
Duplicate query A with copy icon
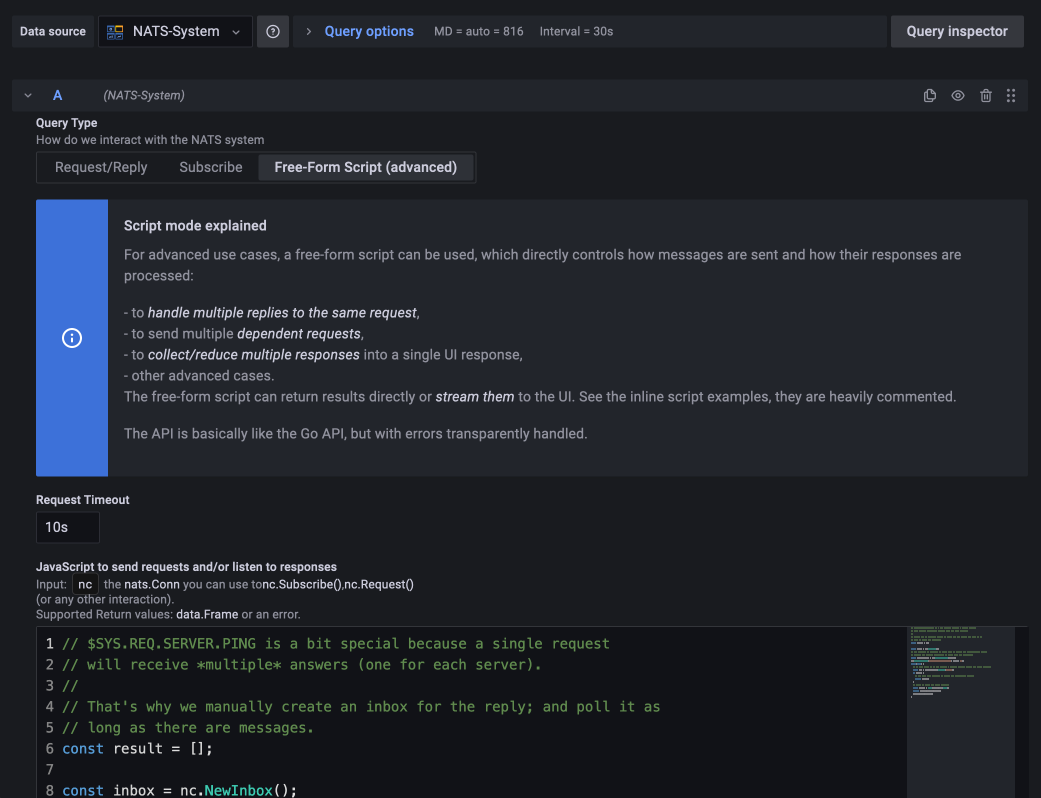(x=929, y=96)
